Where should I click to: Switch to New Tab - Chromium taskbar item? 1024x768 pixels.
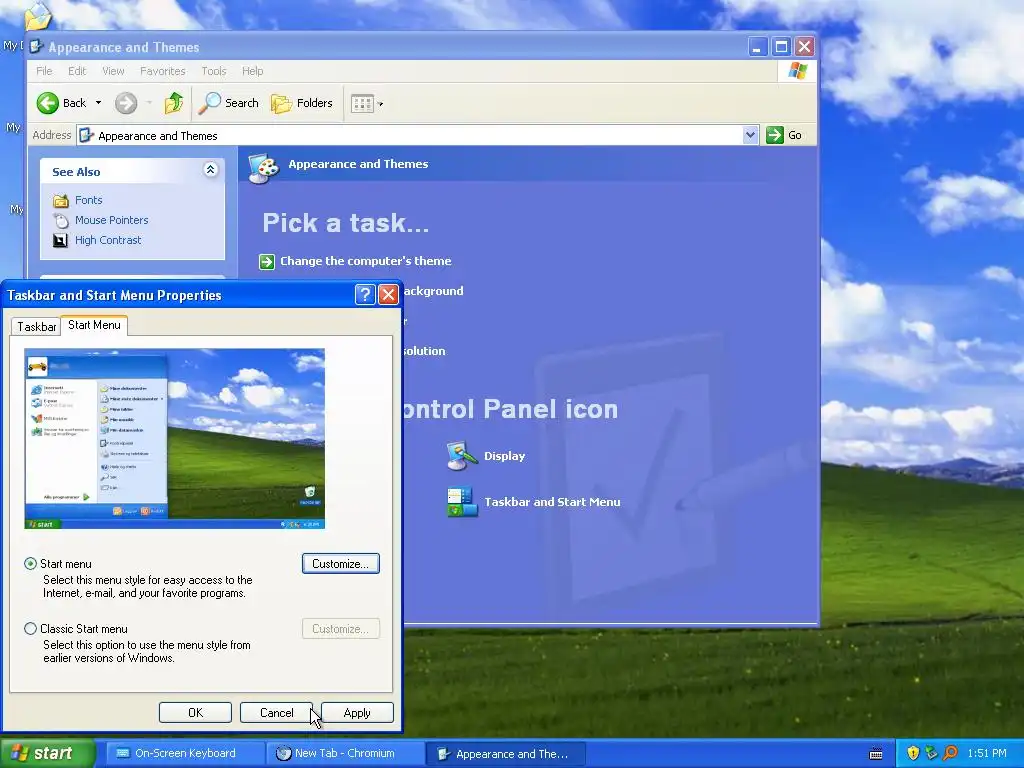pos(345,753)
